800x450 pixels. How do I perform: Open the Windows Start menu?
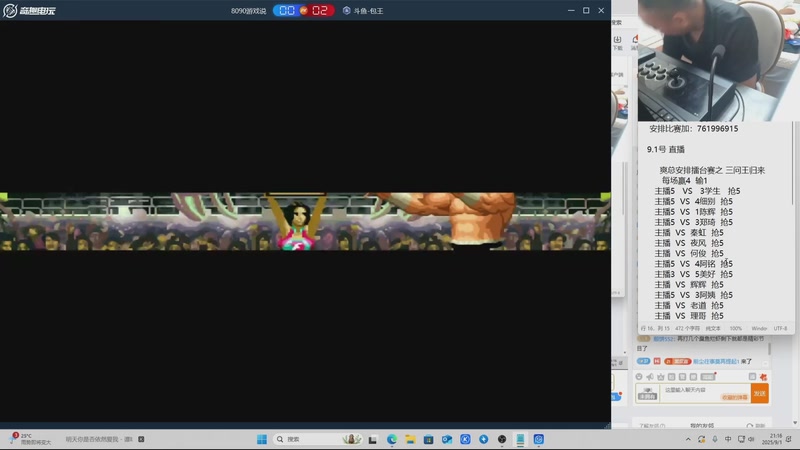[262, 439]
